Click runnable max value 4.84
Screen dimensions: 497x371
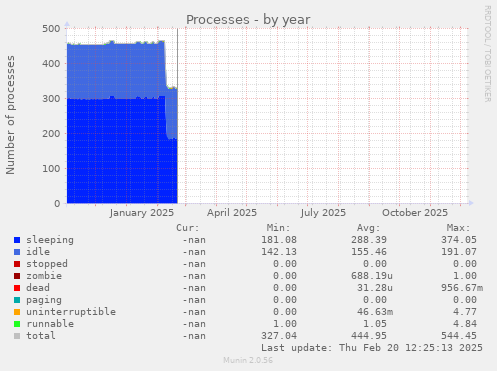pyautogui.click(x=465, y=324)
